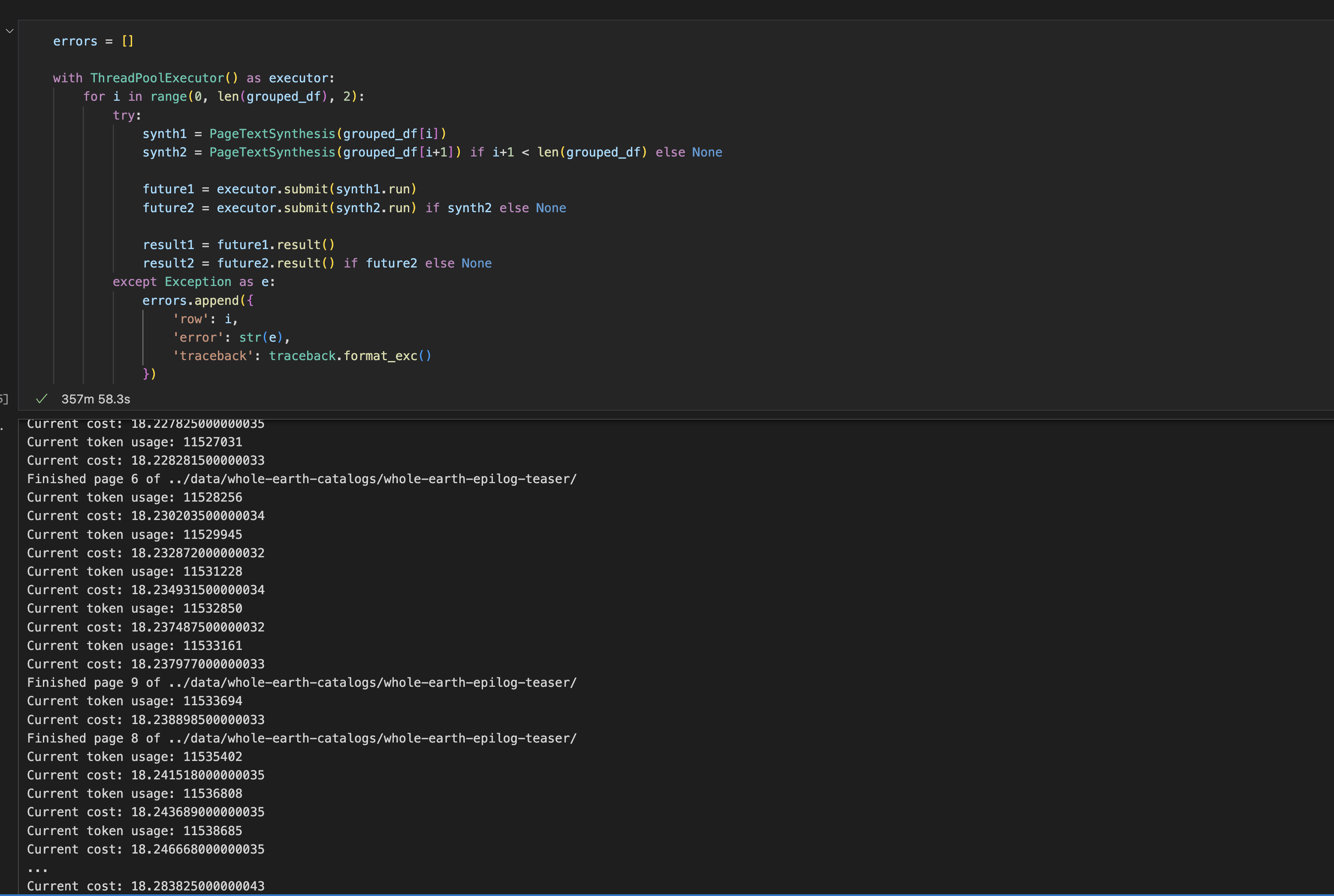Click 'Current token usage: 11538685' output line

pos(134,831)
